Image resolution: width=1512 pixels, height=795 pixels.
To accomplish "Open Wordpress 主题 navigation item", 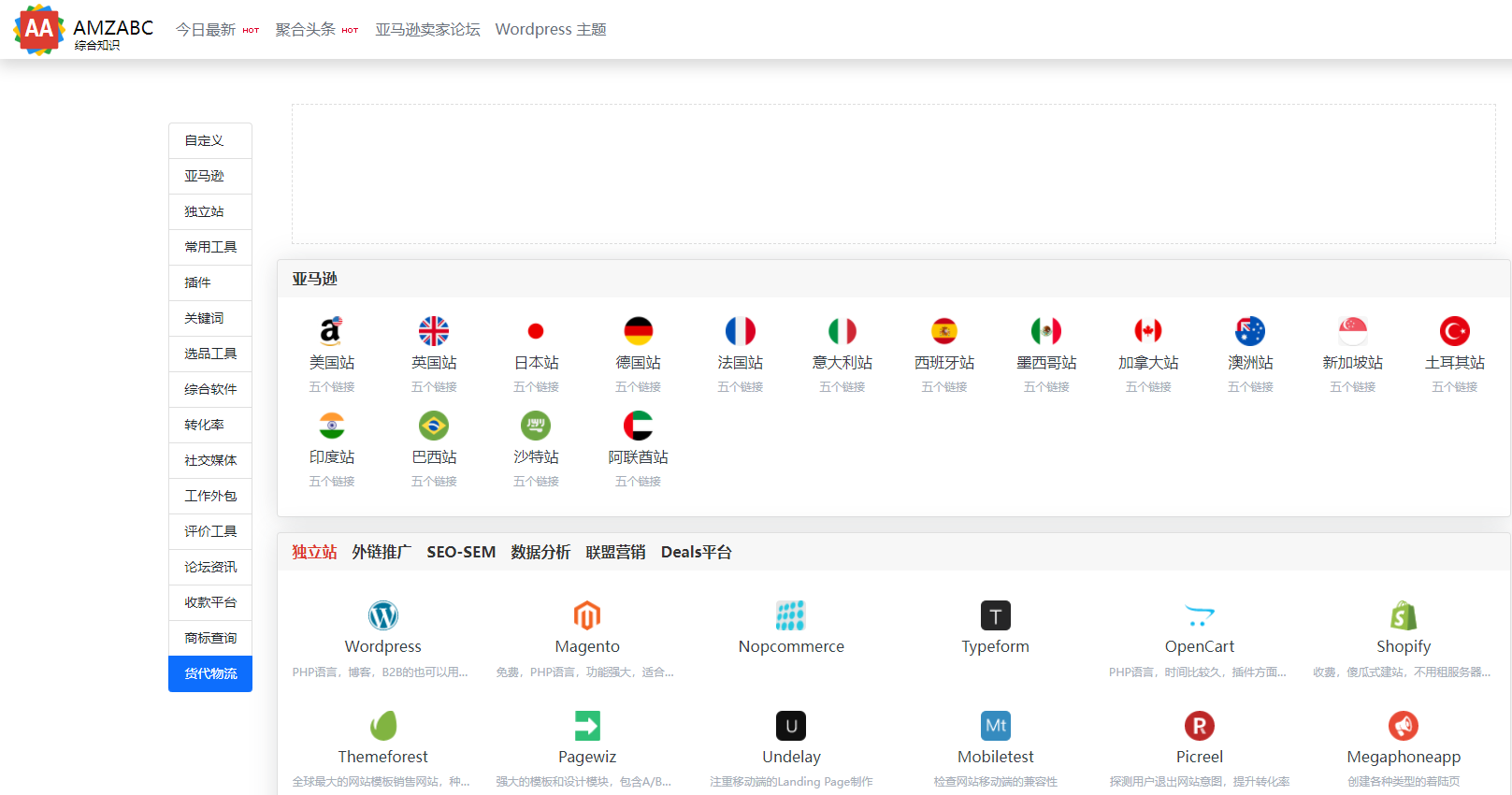I will pyautogui.click(x=551, y=30).
